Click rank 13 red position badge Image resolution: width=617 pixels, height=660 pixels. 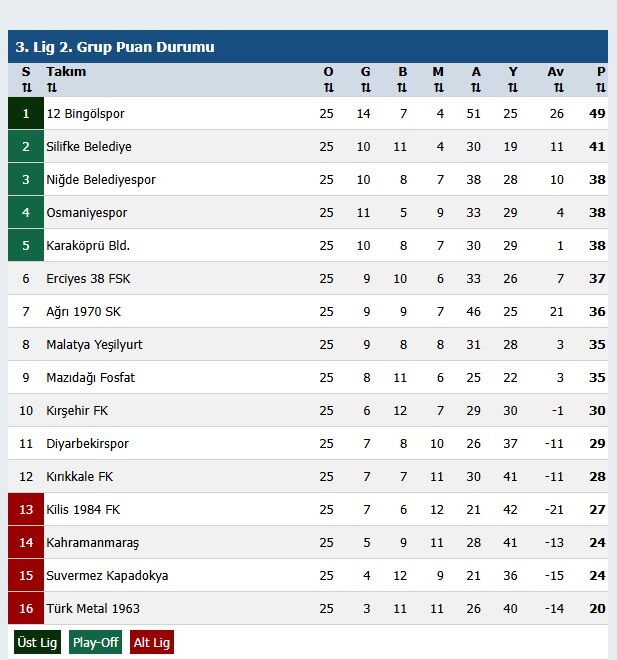(26, 510)
